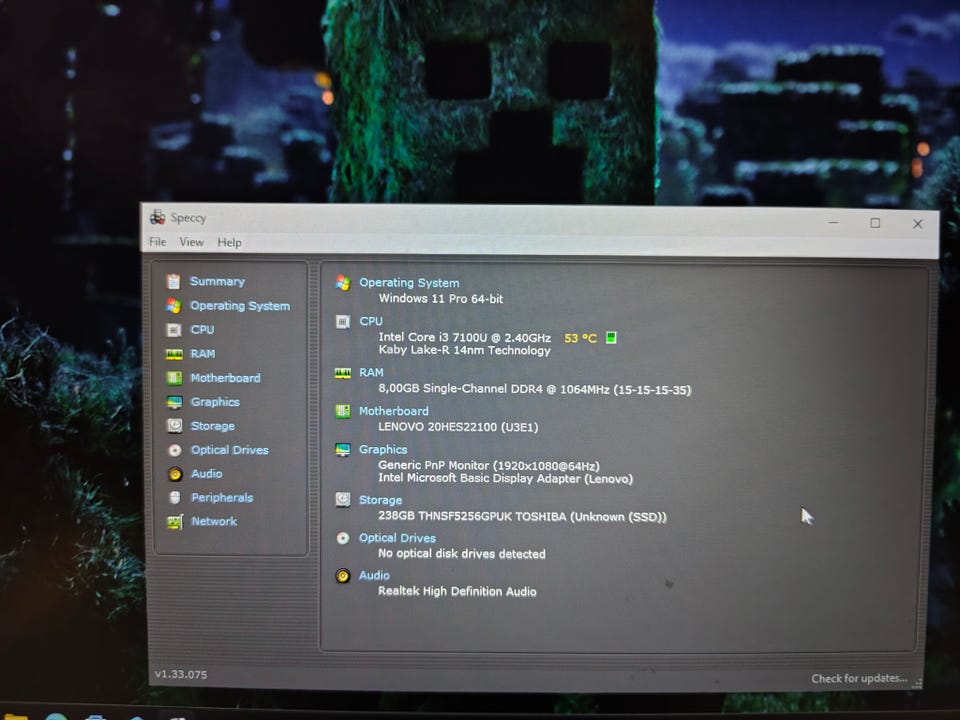Open the Help menu

229,242
